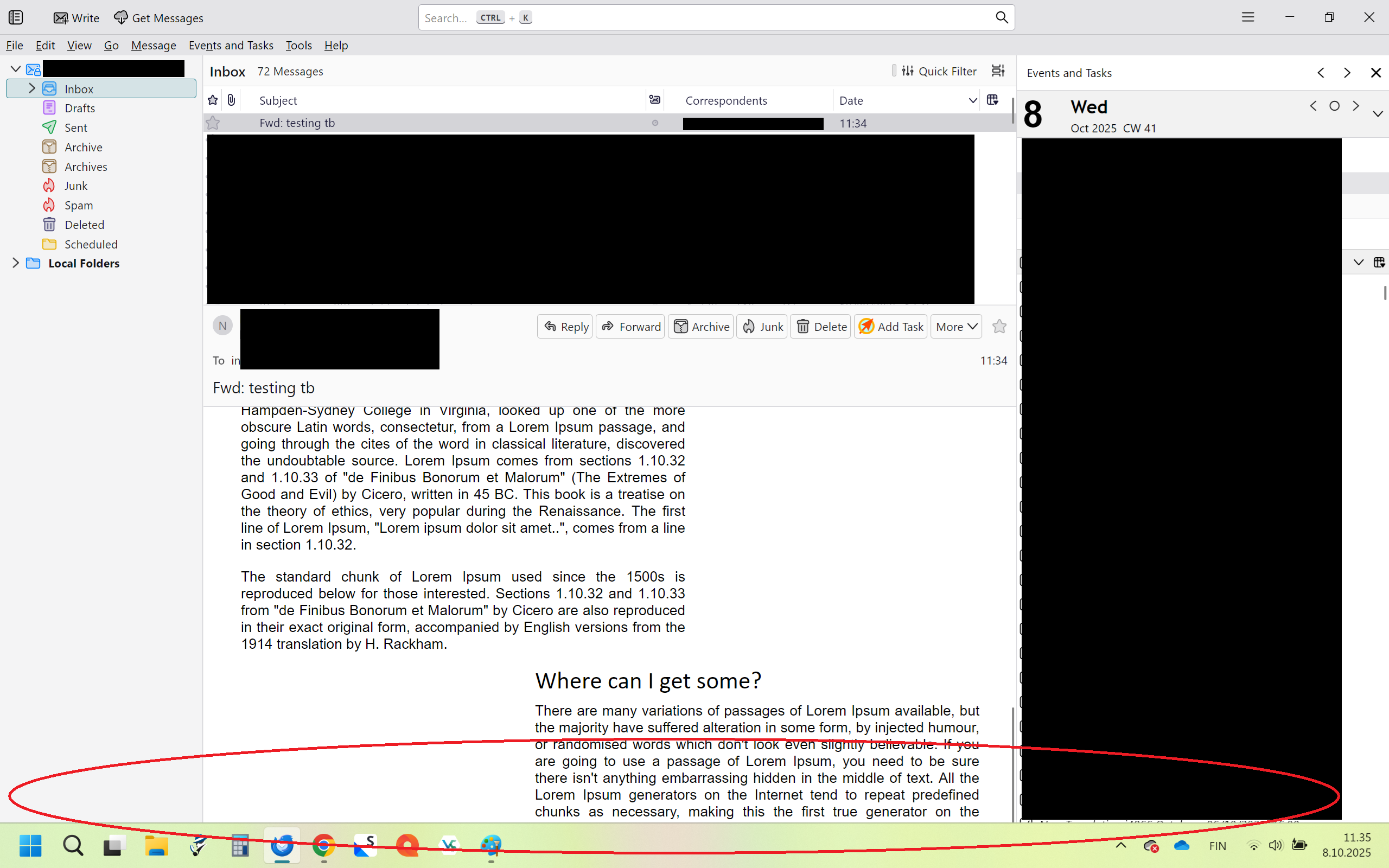Click the Junk folder flame icon
Viewport: 1389px width, 868px height.
tap(49, 186)
